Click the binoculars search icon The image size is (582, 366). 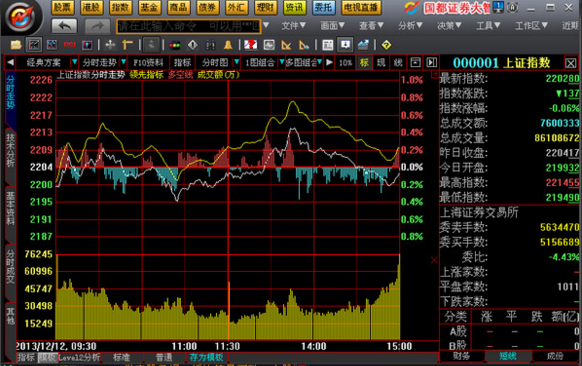(210, 45)
